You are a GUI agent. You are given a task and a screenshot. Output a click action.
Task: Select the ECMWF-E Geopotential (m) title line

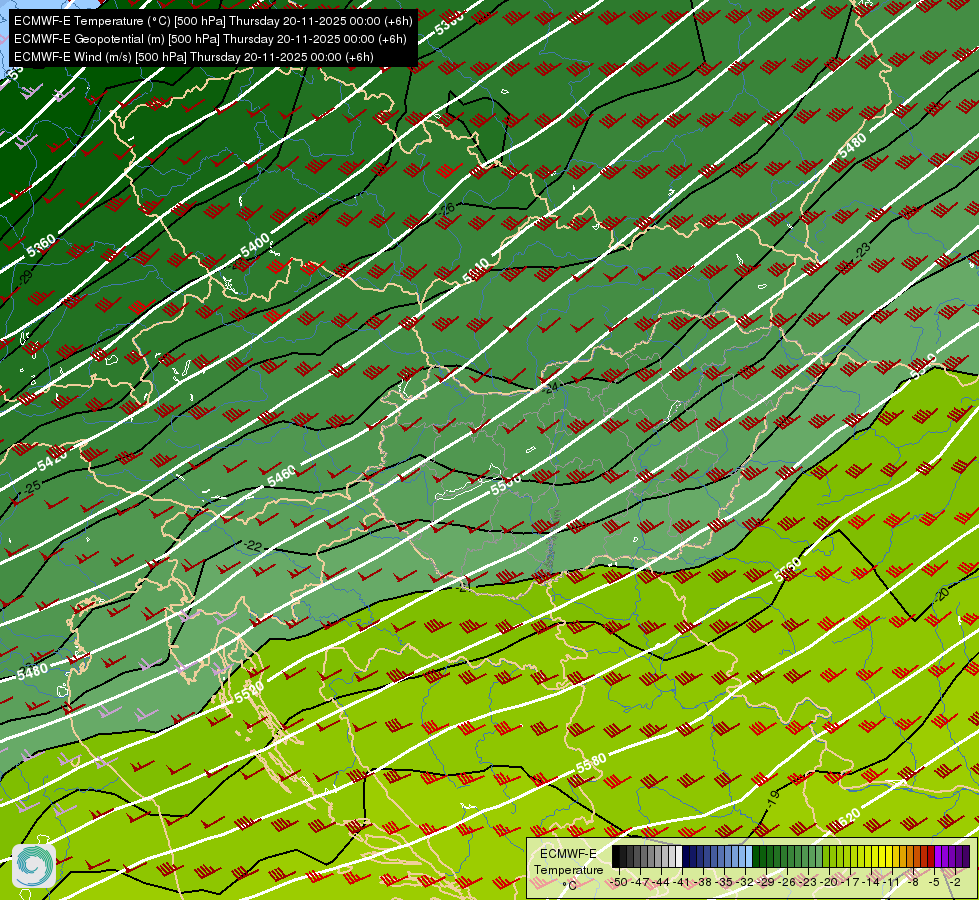click(210, 39)
